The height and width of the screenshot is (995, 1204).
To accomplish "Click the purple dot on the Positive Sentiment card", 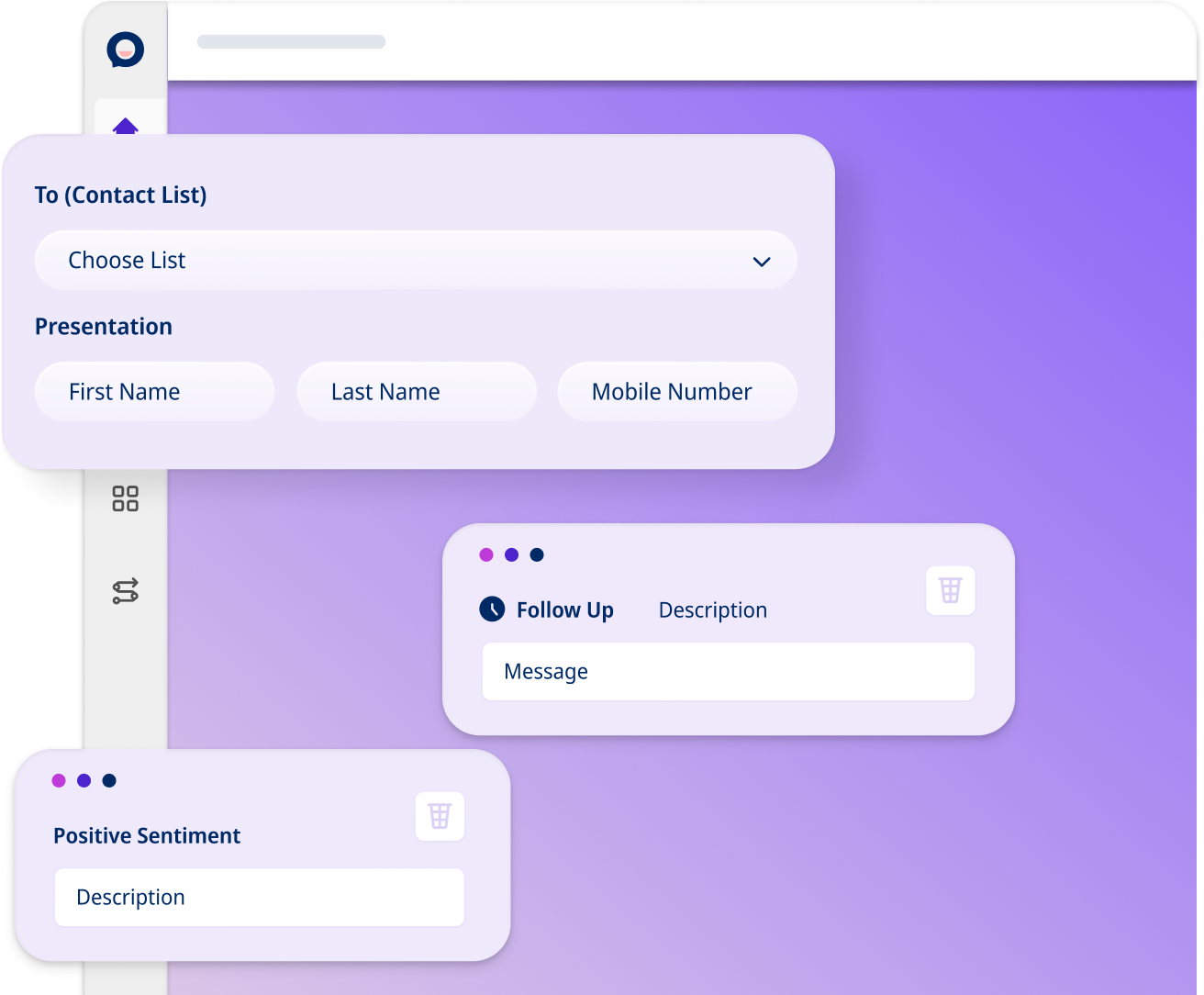I will click(84, 781).
